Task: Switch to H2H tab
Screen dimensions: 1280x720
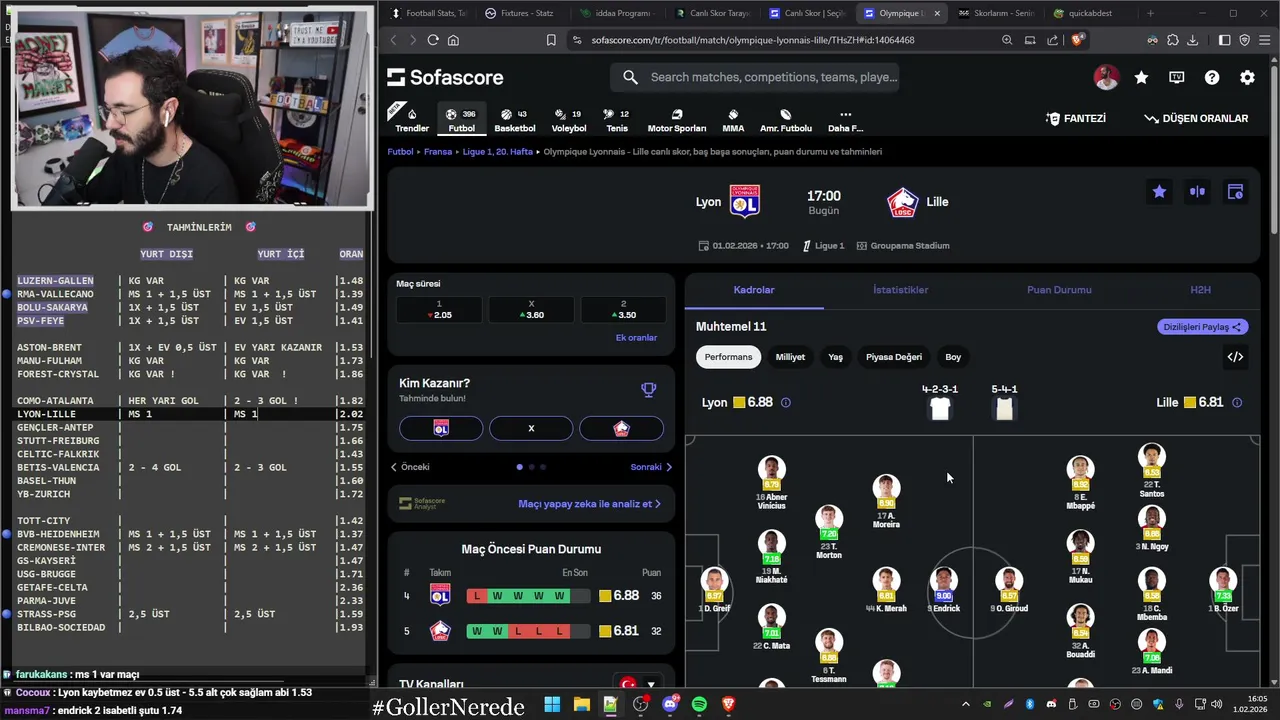Action: [1200, 290]
